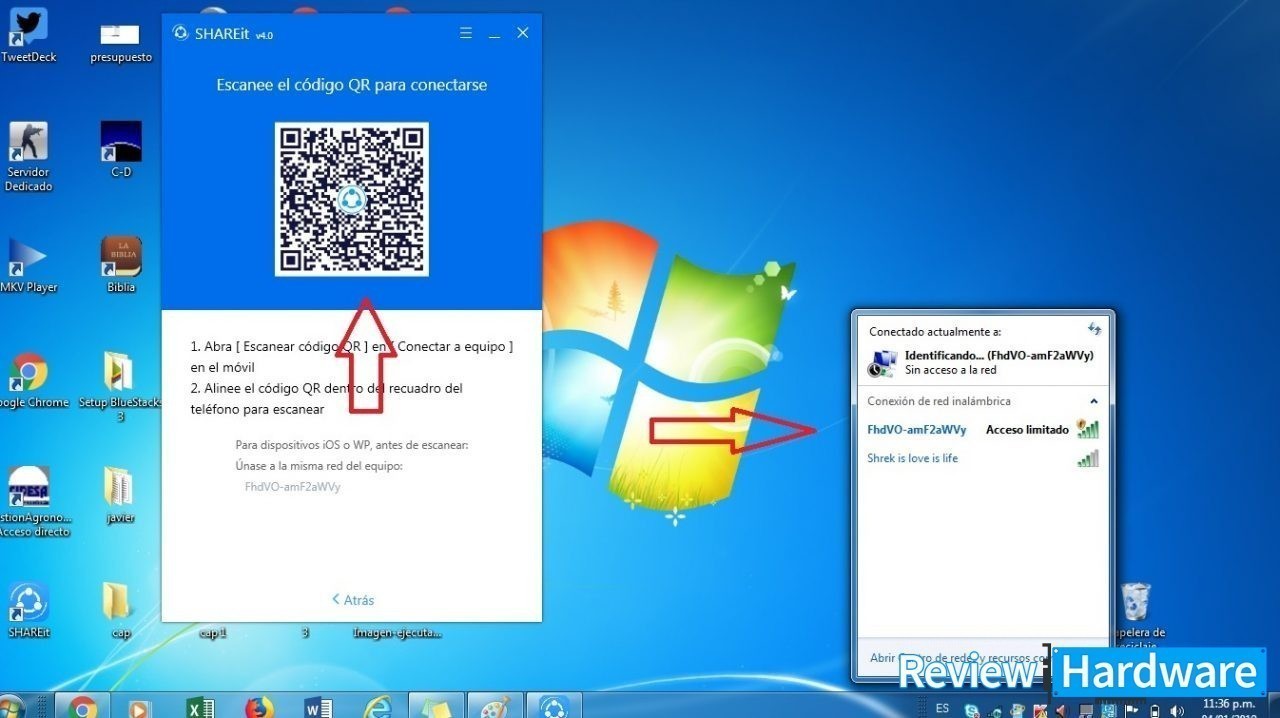Close the SHAREit window
The width and height of the screenshot is (1280, 718).
[x=522, y=33]
